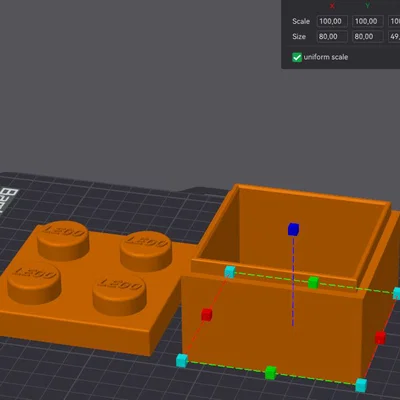Grab the blue Z-axis scale handle

(x=293, y=229)
